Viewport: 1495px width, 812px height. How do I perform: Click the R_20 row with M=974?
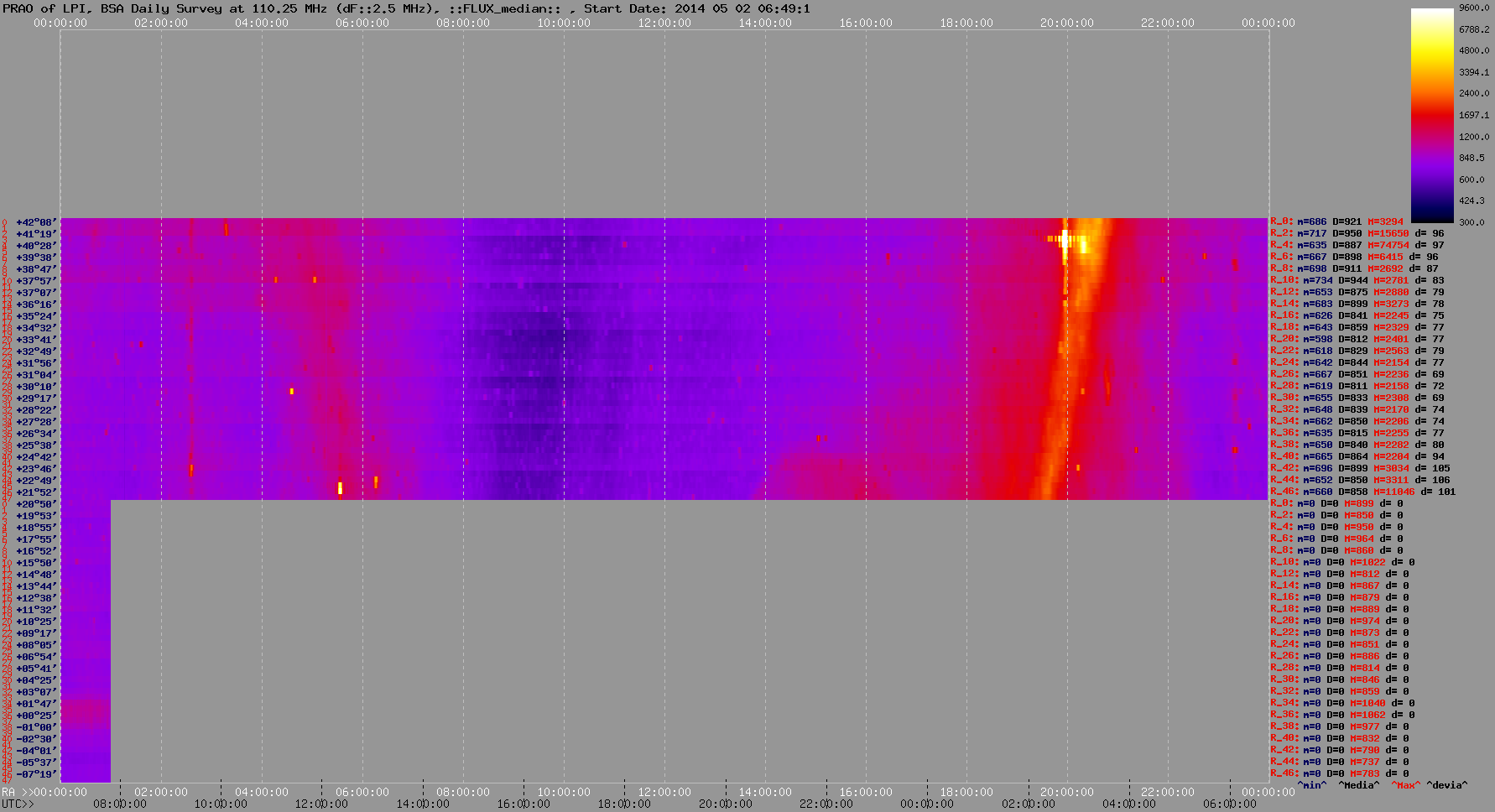(1340, 621)
